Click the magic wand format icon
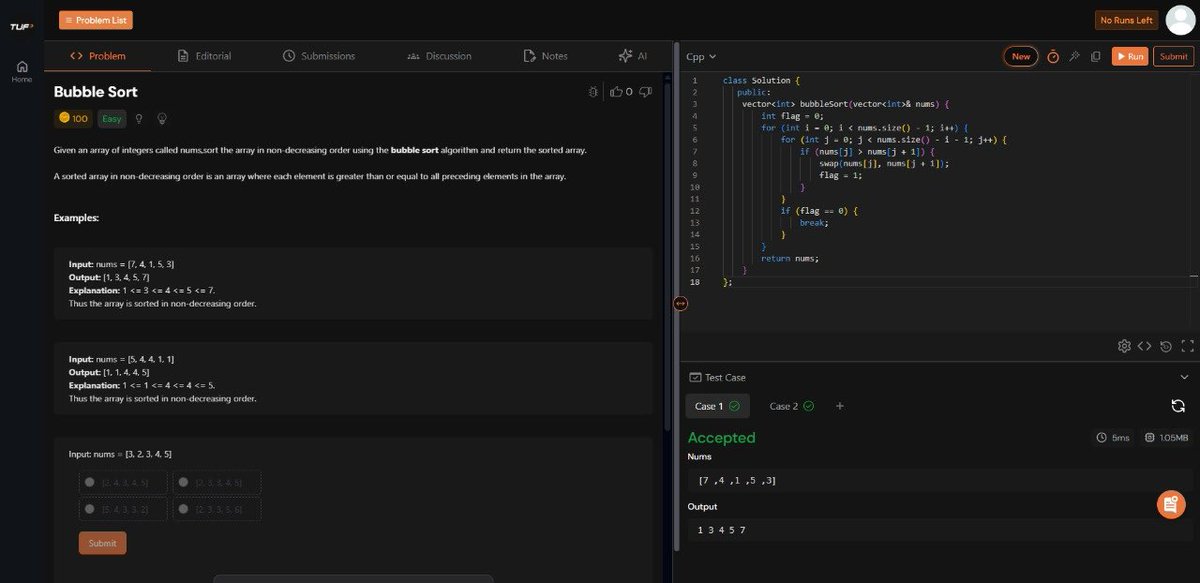 coord(1074,57)
